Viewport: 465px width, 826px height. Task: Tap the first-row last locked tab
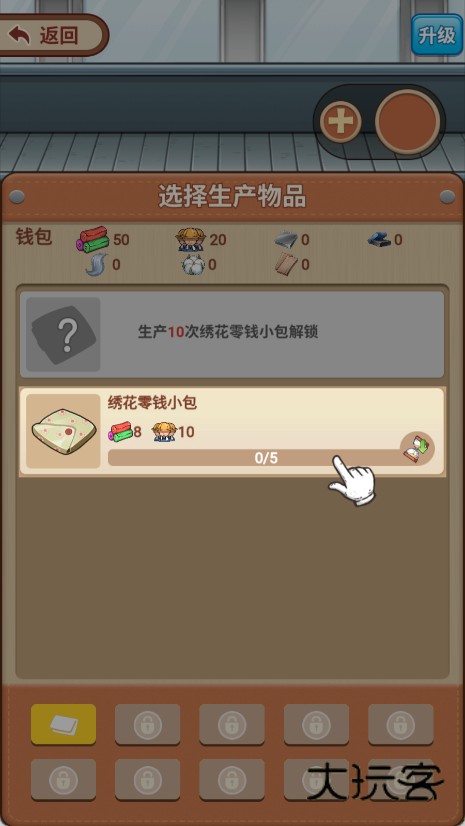point(401,724)
